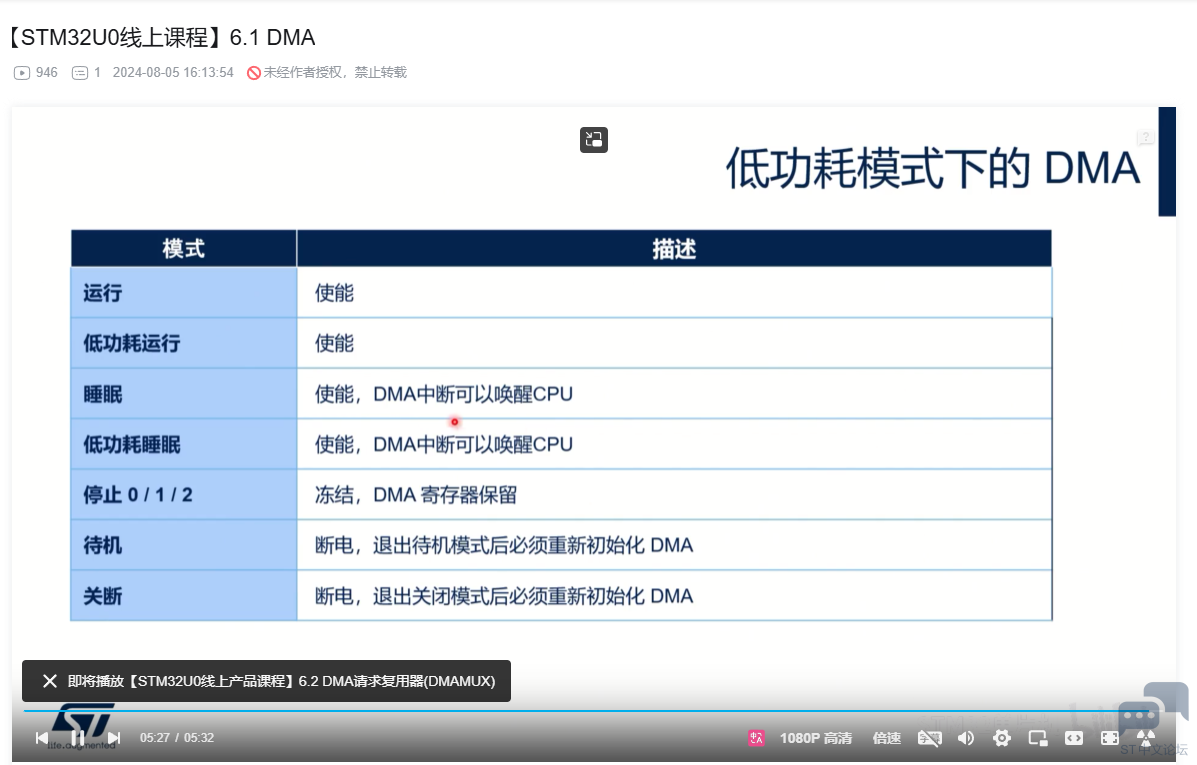Click 断电，退出关闭模式后必须重新初始化 DMA
1197x765 pixels.
[504, 596]
